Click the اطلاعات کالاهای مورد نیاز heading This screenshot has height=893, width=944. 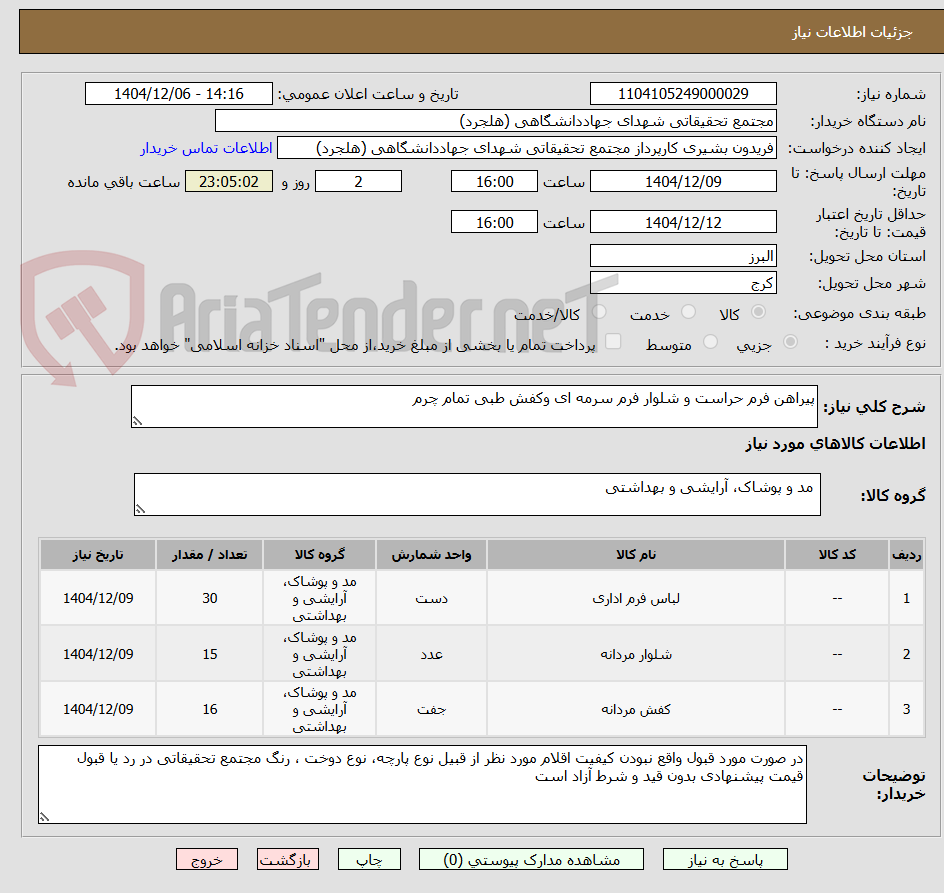tap(835, 444)
